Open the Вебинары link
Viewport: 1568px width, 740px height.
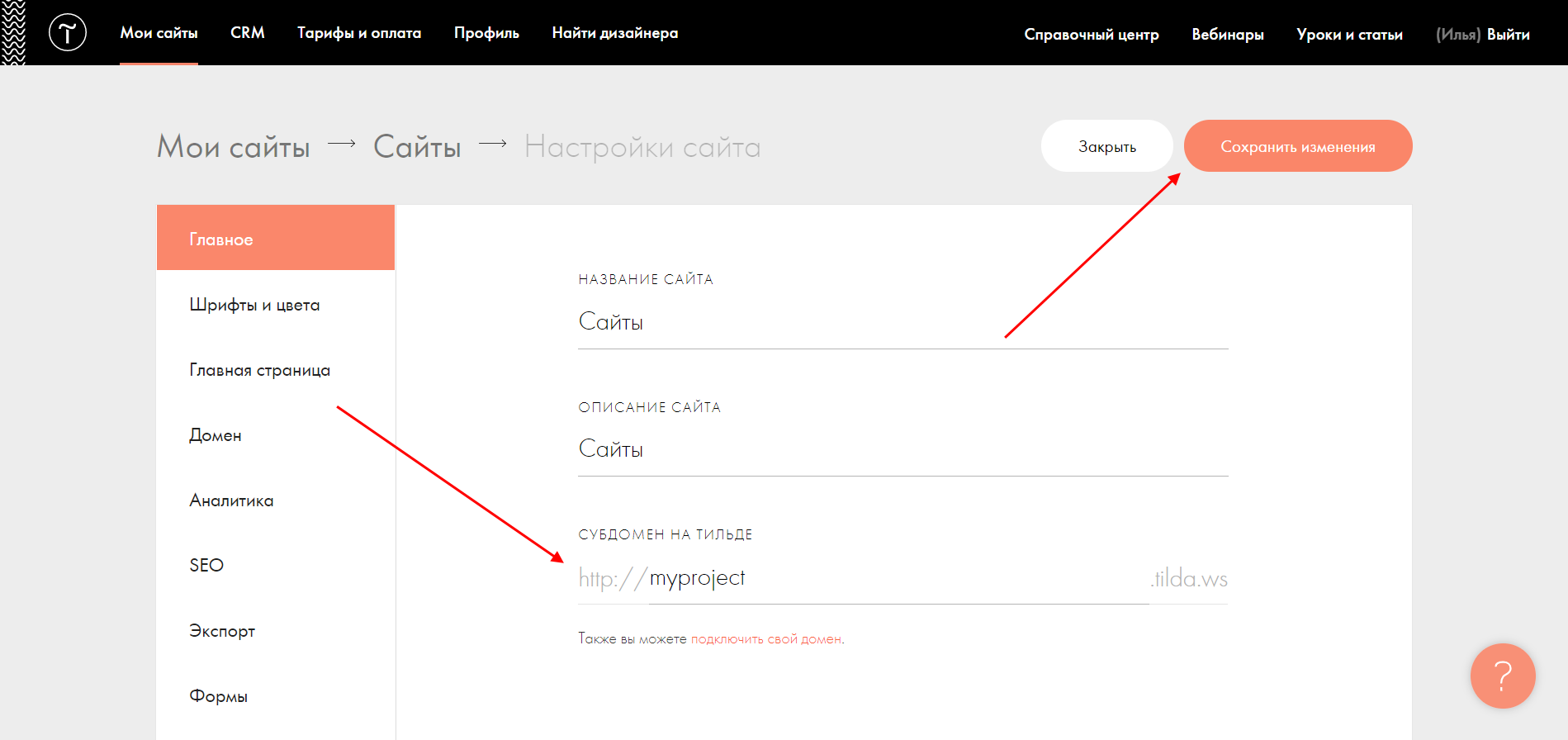(1227, 35)
